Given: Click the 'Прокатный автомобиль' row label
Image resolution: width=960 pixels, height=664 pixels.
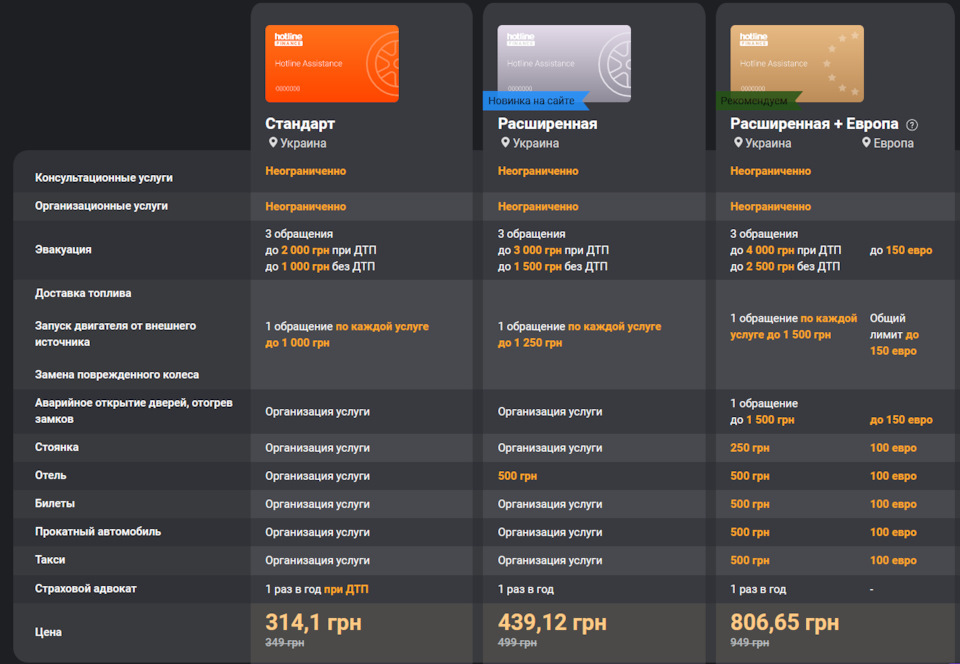Looking at the screenshot, I should (98, 532).
